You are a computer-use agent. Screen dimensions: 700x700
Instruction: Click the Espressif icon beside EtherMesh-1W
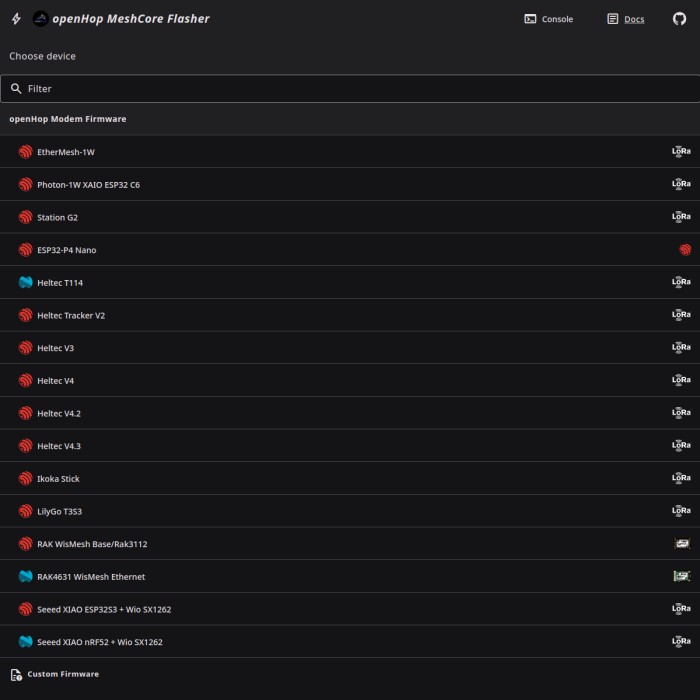(25, 152)
